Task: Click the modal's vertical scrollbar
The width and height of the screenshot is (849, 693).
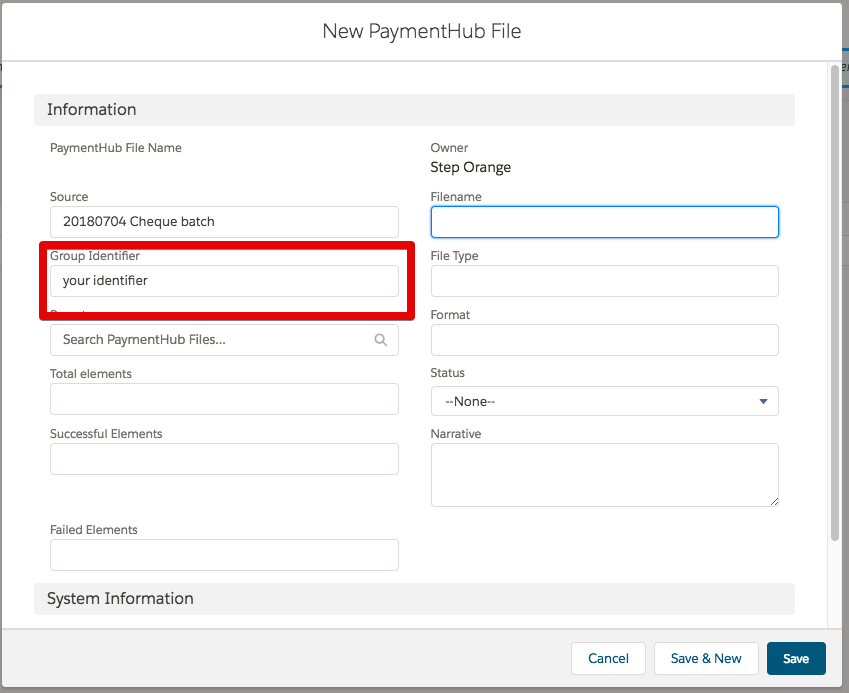Action: 835,300
